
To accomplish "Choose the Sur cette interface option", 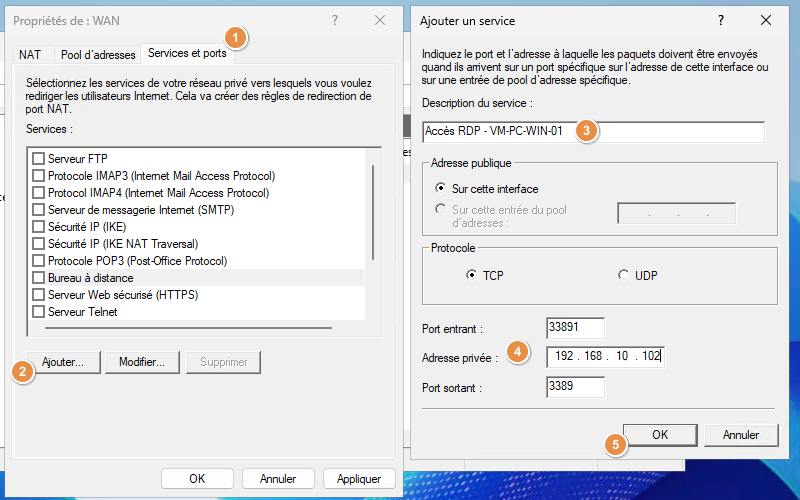I will (x=440, y=188).
